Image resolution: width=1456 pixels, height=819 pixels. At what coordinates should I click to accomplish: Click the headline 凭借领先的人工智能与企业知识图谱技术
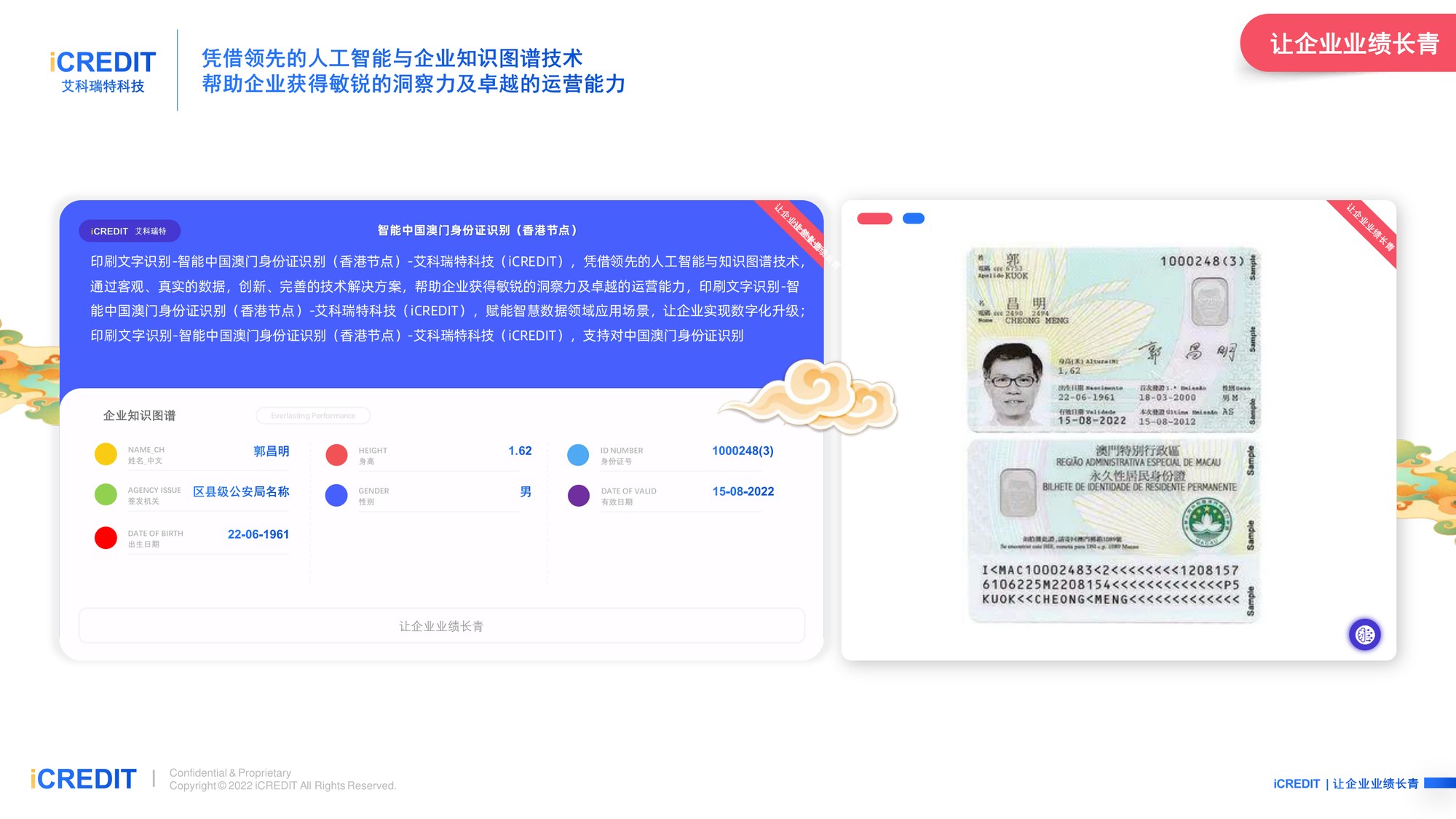392,58
